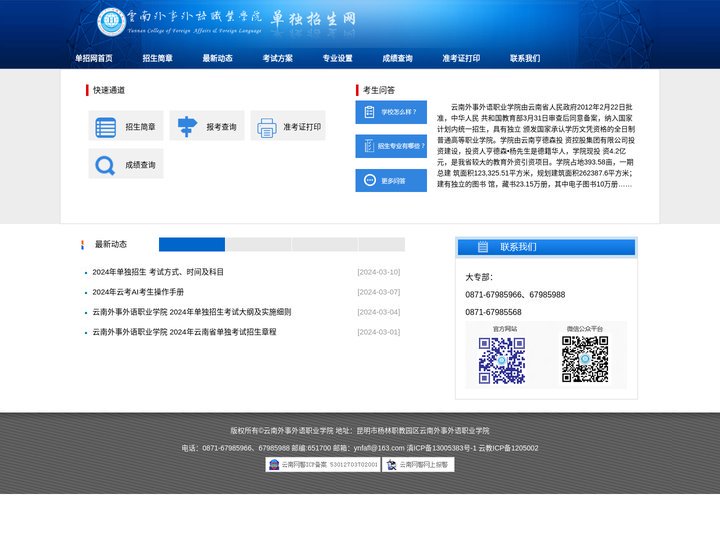Viewport: 720px width, 540px height.
Task: Open the 招生简章 quick channel list icon
Action: (x=106, y=128)
